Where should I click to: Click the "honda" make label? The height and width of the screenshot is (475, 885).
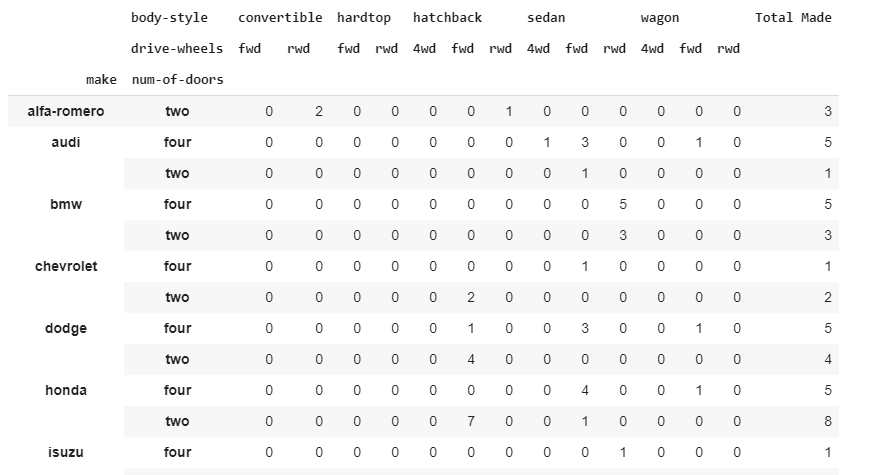[66, 390]
